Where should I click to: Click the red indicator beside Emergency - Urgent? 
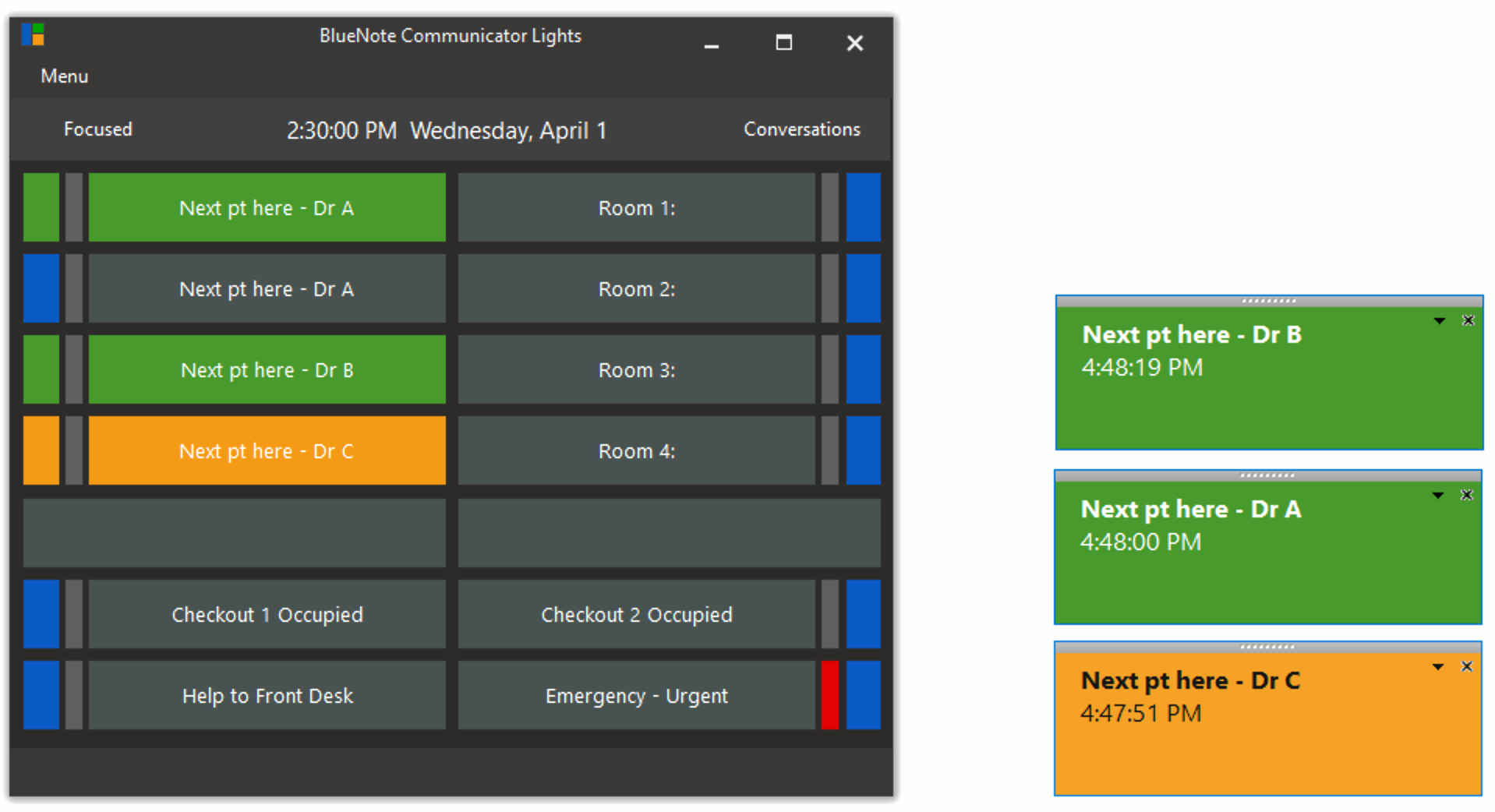[x=829, y=696]
